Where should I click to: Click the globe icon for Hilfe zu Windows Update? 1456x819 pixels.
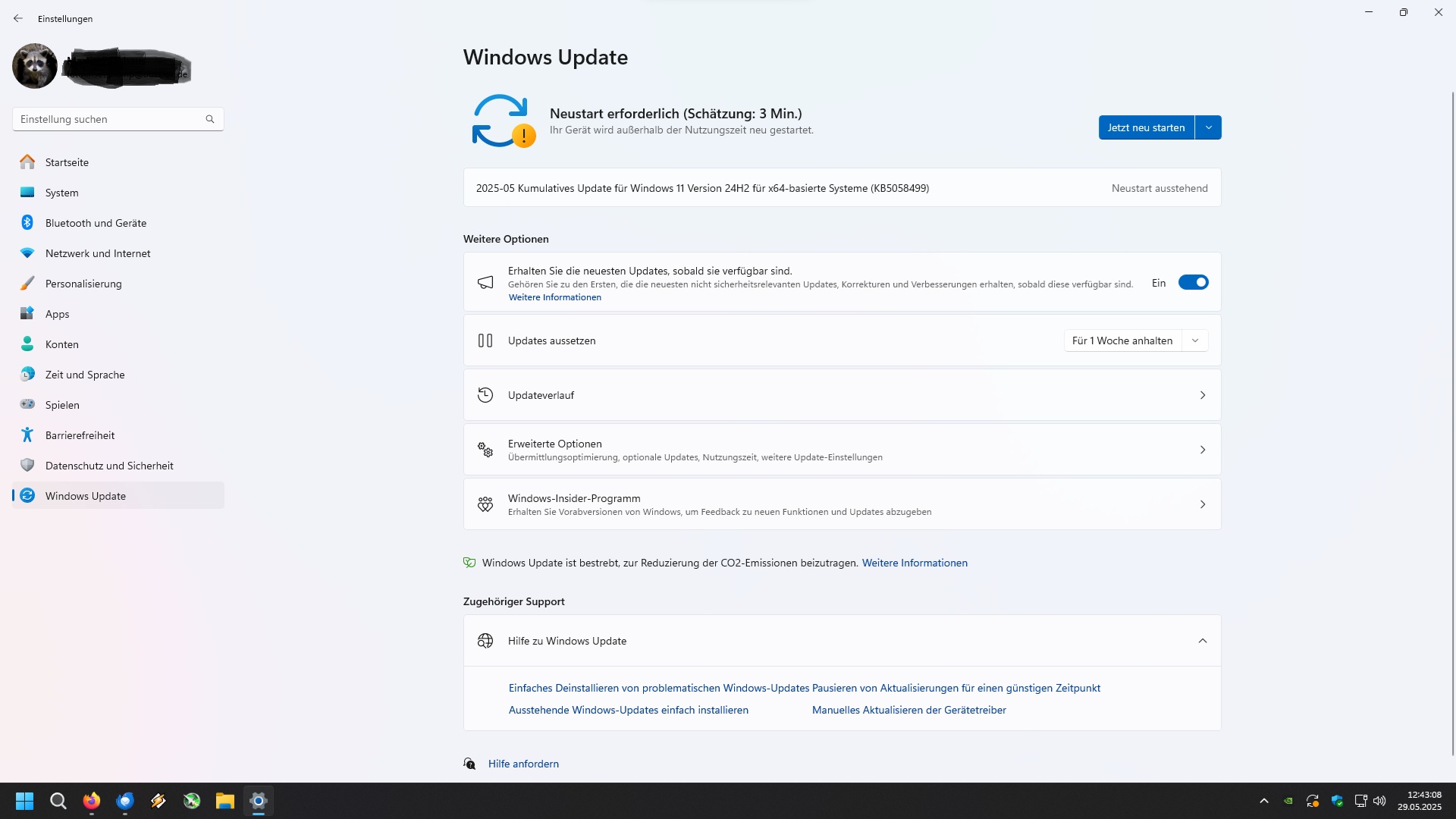pos(485,641)
